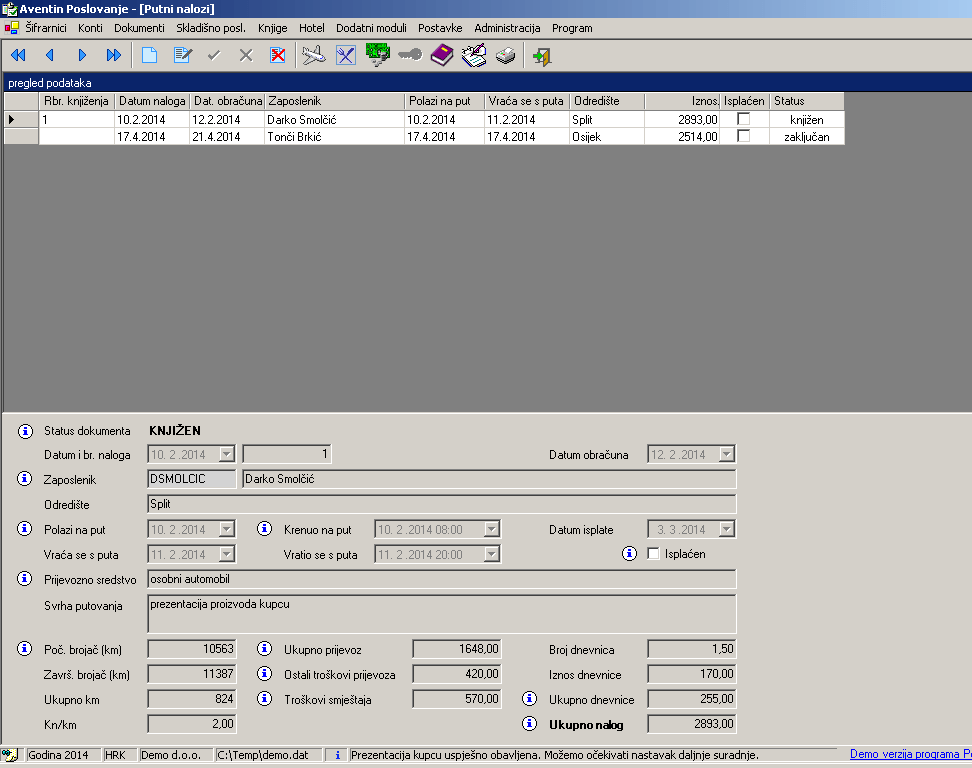
Task: Check the Isplaćen checkbox in details form
Action: (x=654, y=554)
